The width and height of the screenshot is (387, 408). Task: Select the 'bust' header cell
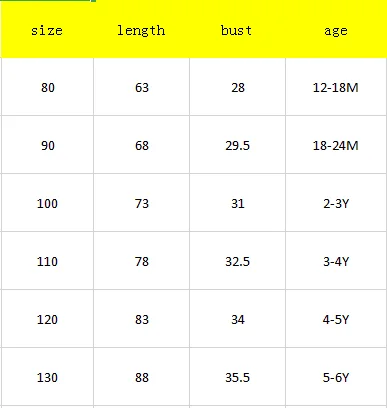[x=237, y=30]
